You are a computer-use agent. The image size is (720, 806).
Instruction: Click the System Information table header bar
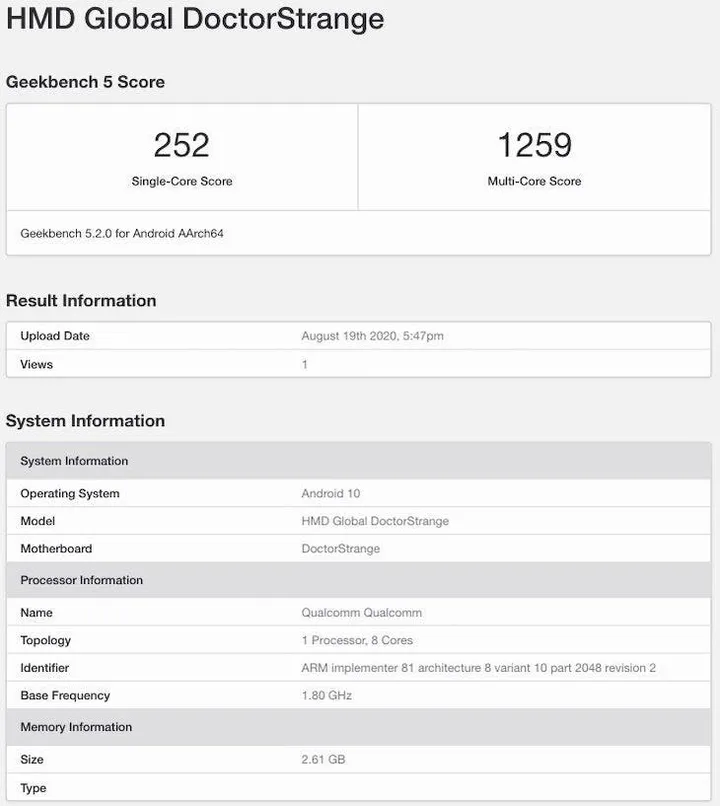coord(74,461)
